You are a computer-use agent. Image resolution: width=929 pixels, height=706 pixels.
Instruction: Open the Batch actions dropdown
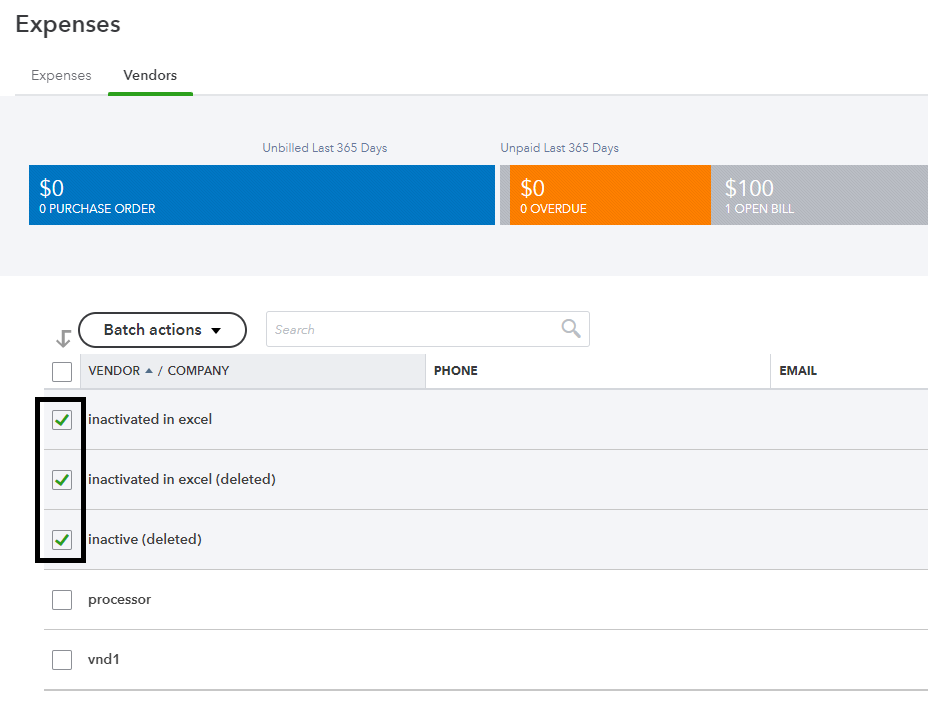click(x=162, y=330)
